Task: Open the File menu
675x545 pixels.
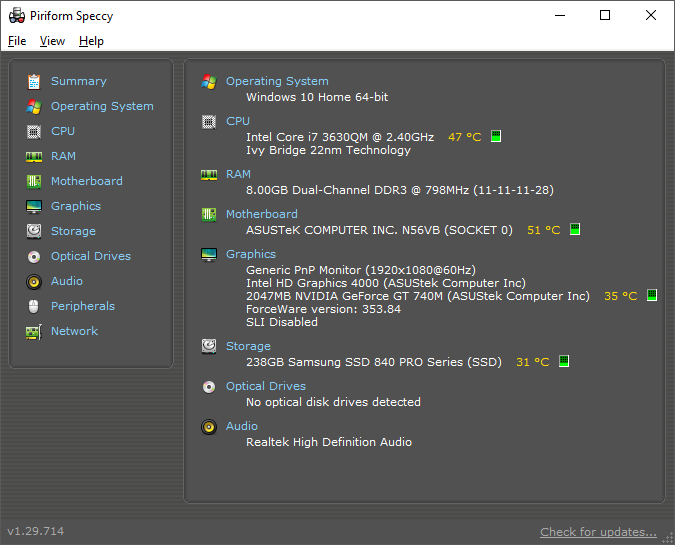Action: 17,41
